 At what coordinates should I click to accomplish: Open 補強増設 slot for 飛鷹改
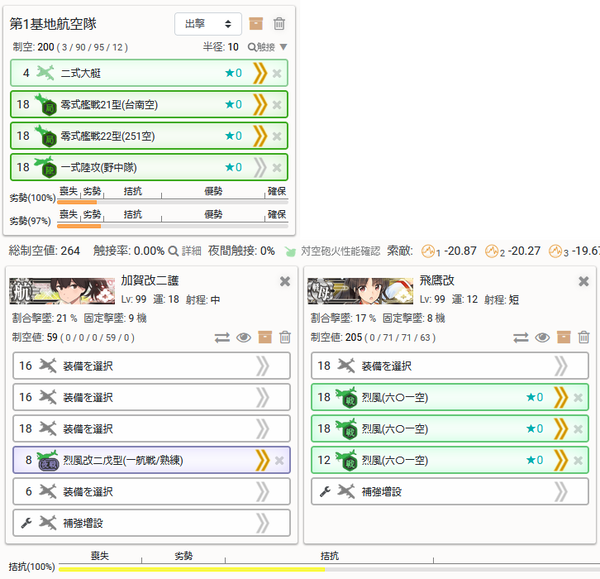pyautogui.click(x=450, y=491)
